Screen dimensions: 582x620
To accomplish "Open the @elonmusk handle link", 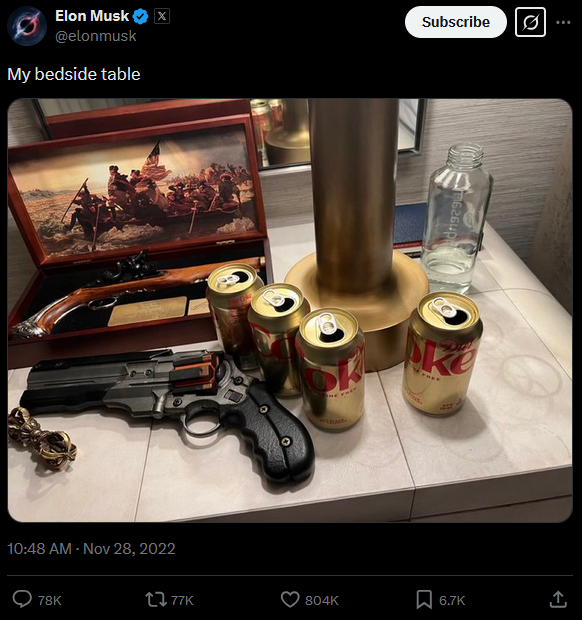I will (96, 36).
